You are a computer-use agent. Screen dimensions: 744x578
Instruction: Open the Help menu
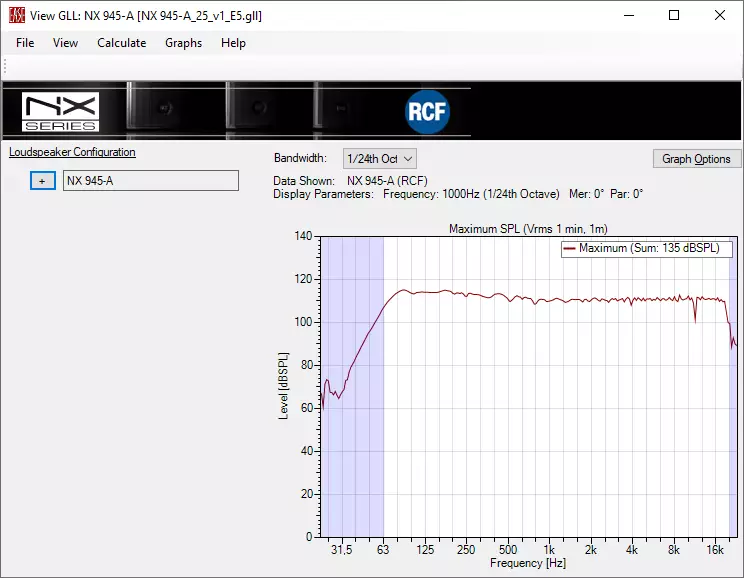233,43
